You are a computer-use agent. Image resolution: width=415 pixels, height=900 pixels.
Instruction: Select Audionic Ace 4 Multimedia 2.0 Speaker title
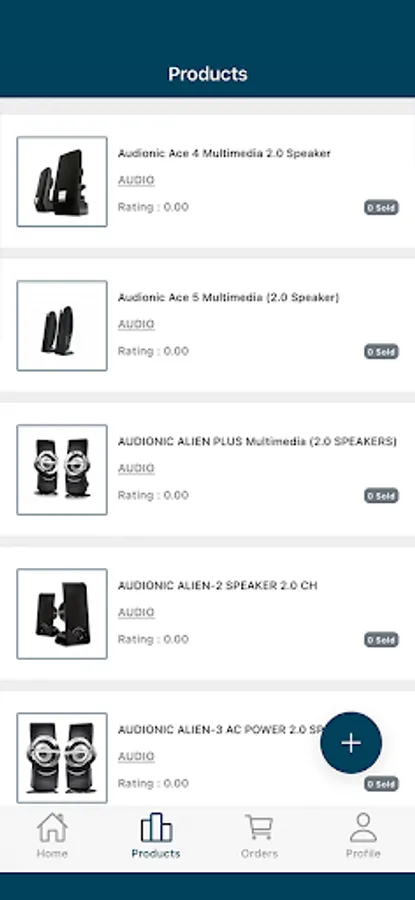pos(224,153)
